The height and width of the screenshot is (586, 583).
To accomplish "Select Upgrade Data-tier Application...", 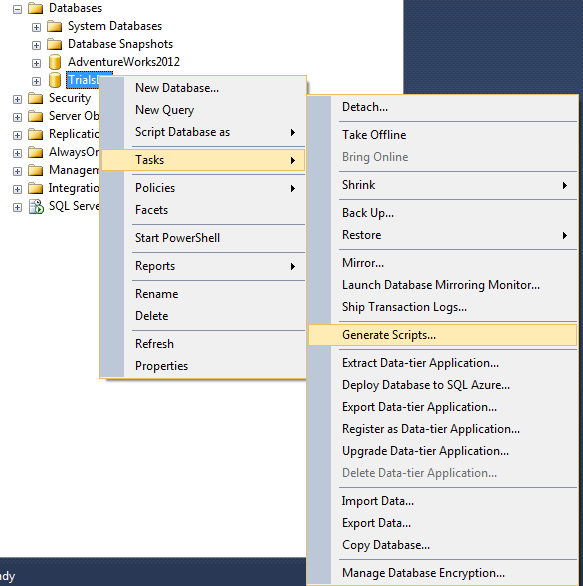I will pyautogui.click(x=442, y=451).
